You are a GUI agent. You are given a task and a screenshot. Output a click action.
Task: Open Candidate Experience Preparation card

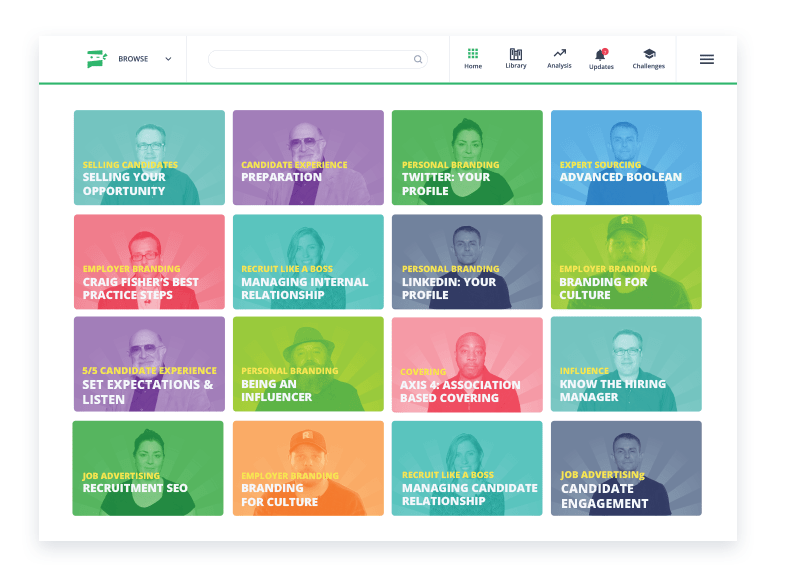coord(308,158)
